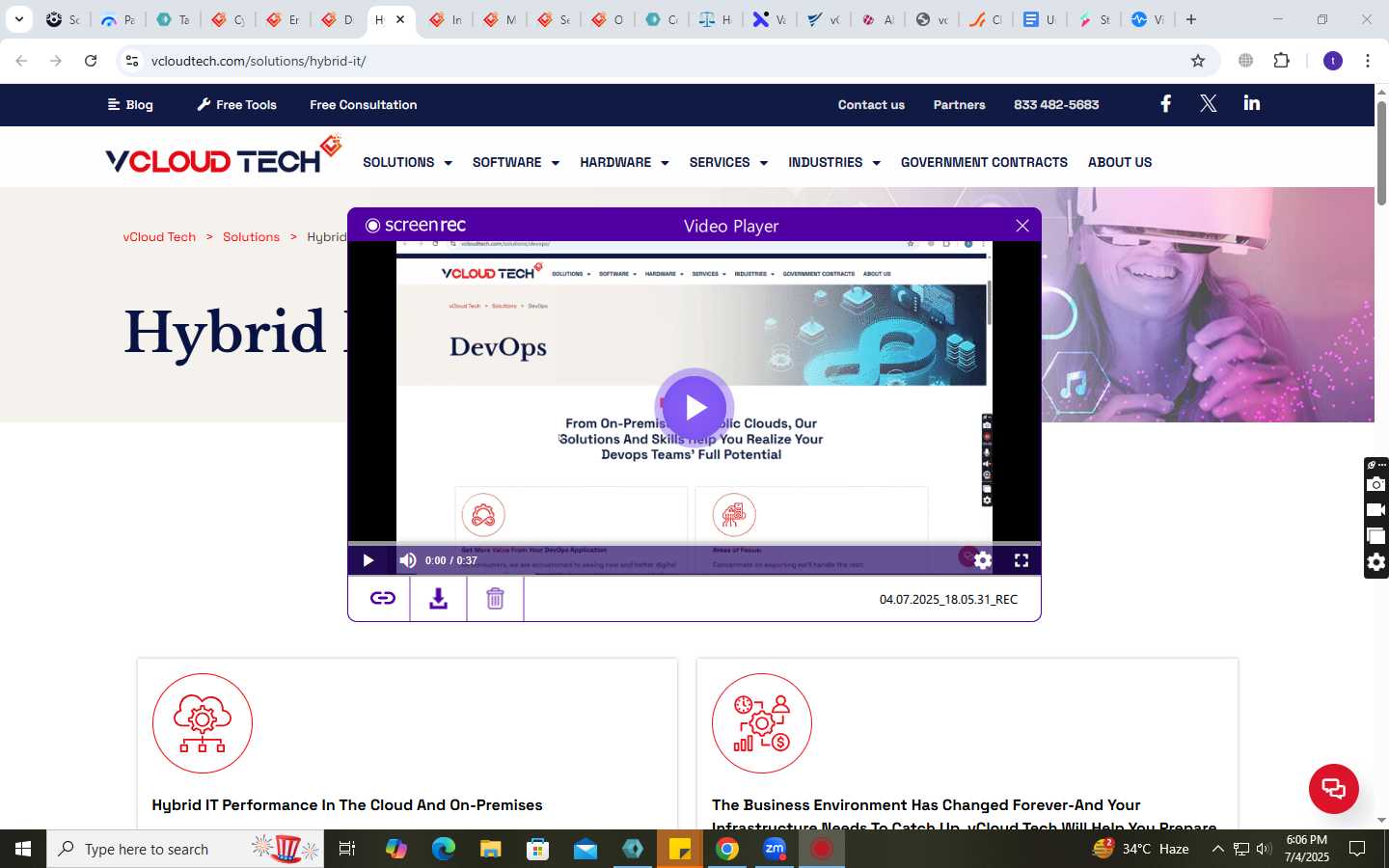Play the recording with the large center button
The image size is (1389, 868).
(x=694, y=408)
